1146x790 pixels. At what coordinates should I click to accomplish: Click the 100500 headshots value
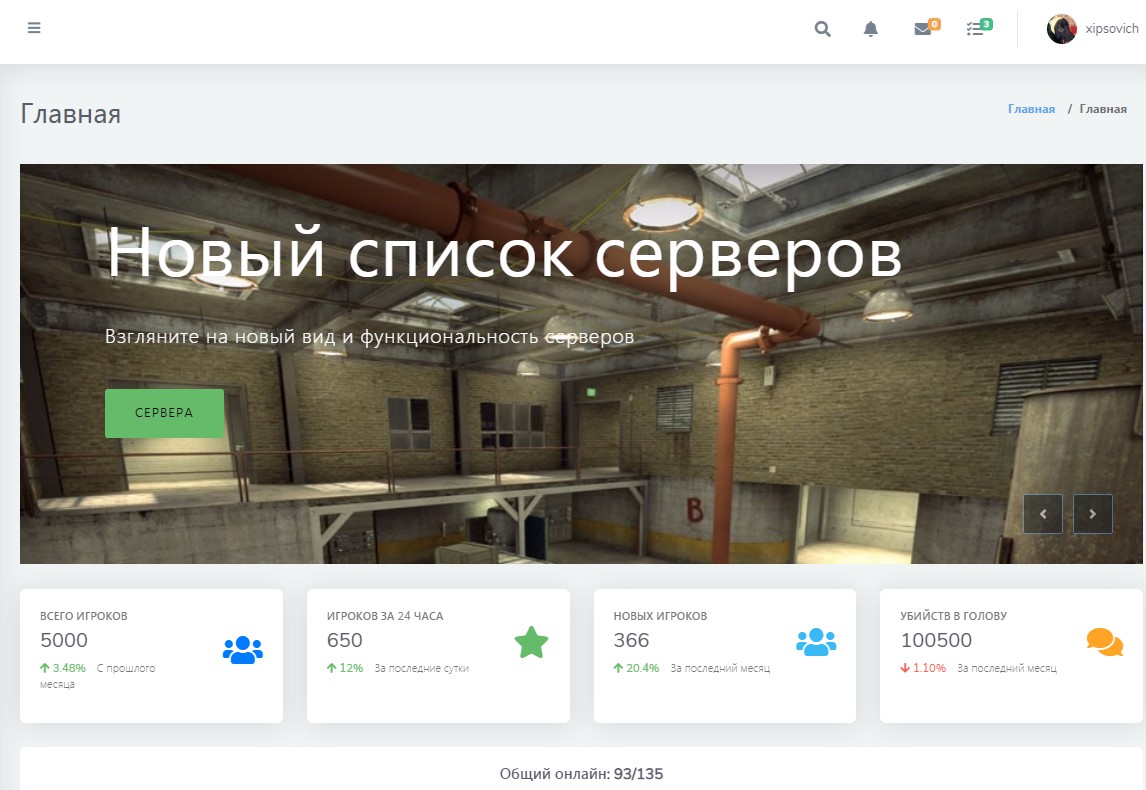[x=936, y=640]
